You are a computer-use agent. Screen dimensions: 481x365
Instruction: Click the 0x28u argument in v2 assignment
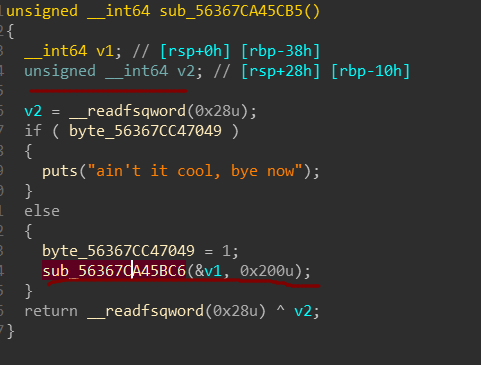(x=217, y=111)
